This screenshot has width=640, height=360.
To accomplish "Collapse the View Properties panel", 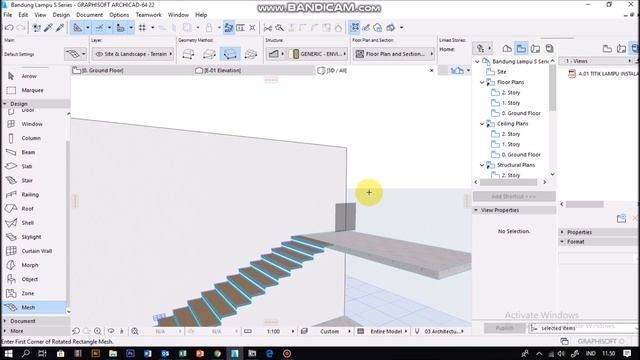I will (x=476, y=210).
